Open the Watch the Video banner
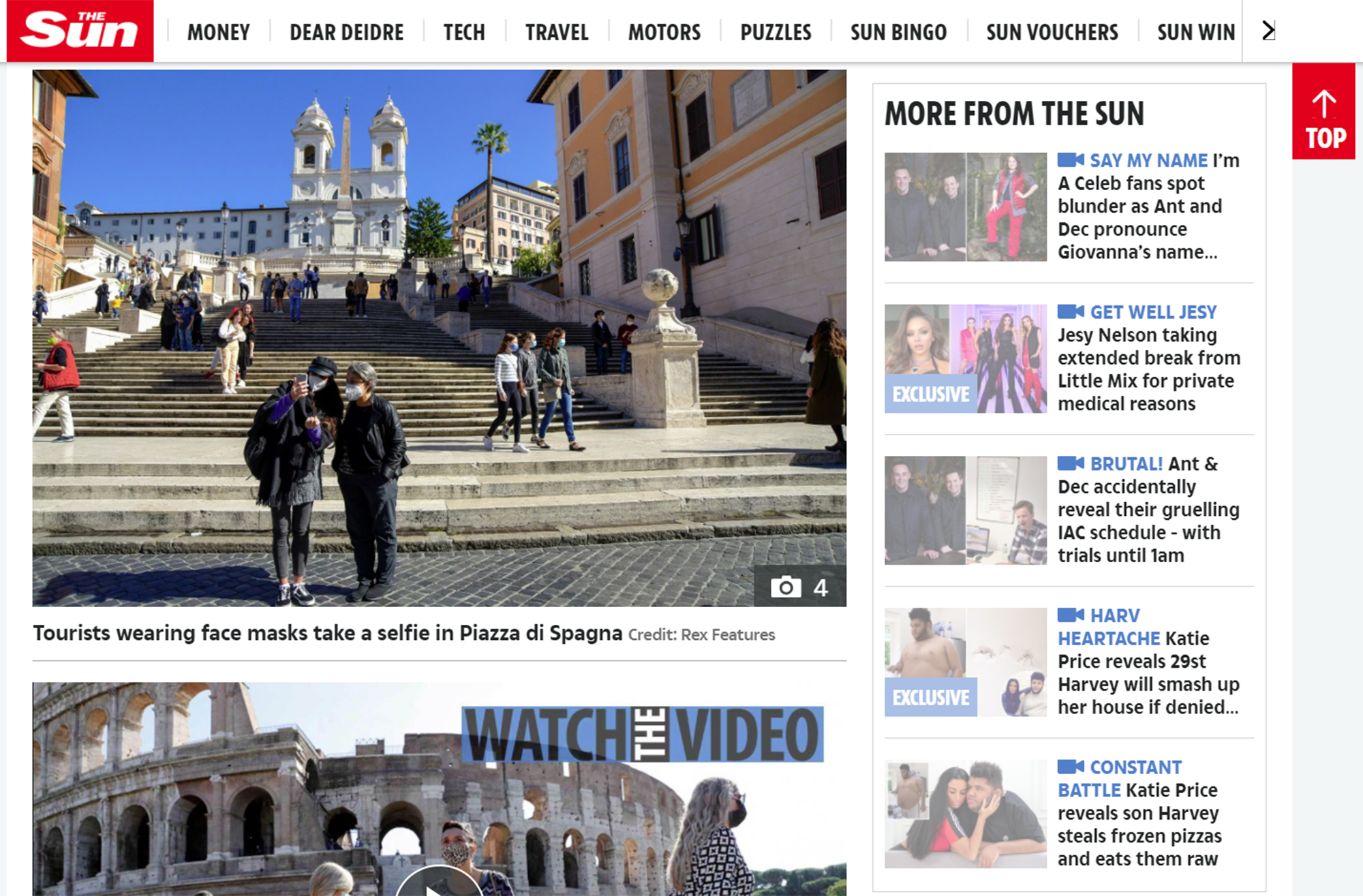The image size is (1363, 896). 643,735
